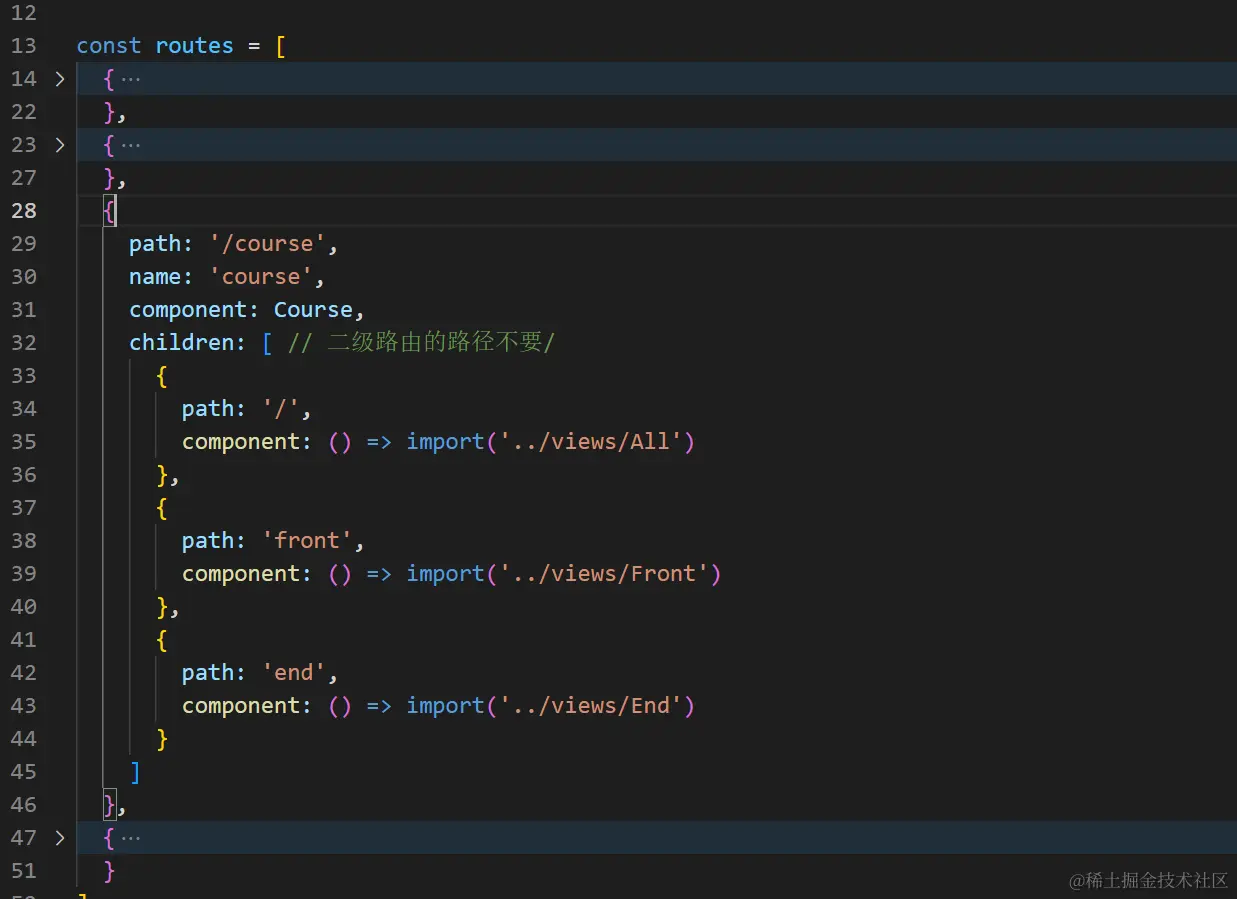
Task: Click the folded ellipsis on line 47
Action: click(130, 838)
